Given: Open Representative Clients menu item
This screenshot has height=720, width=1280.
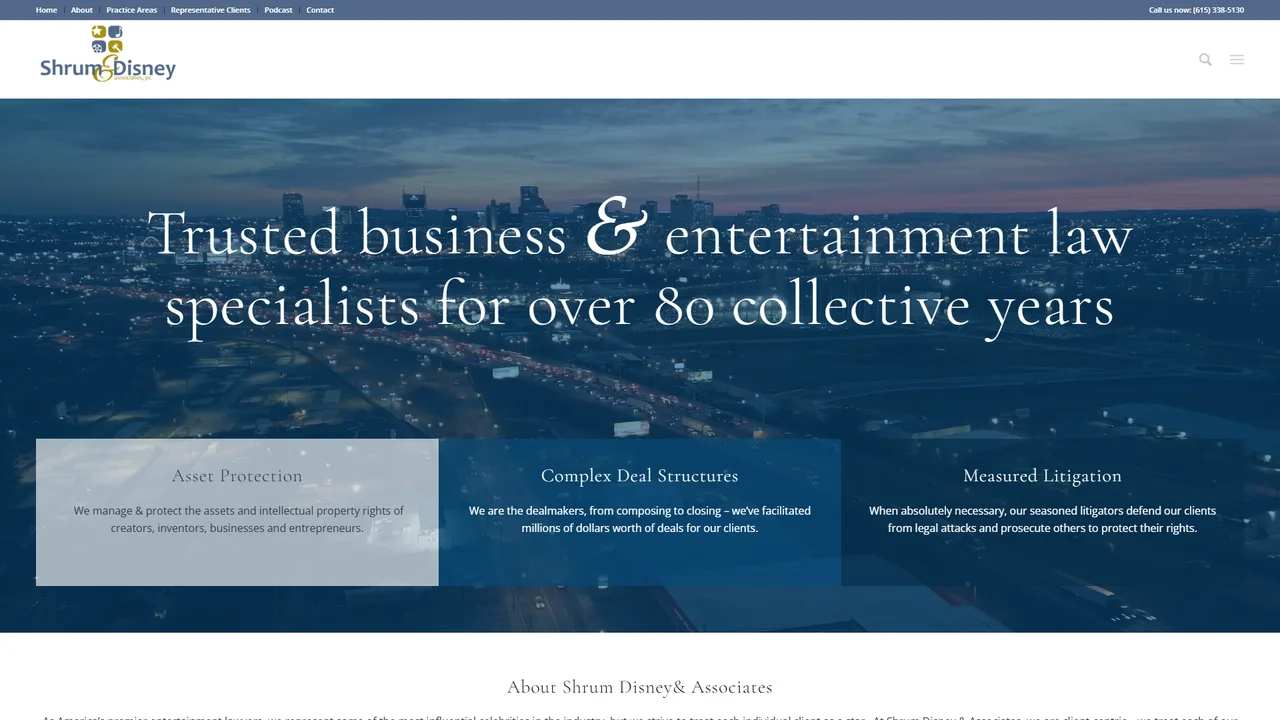Looking at the screenshot, I should (x=211, y=10).
